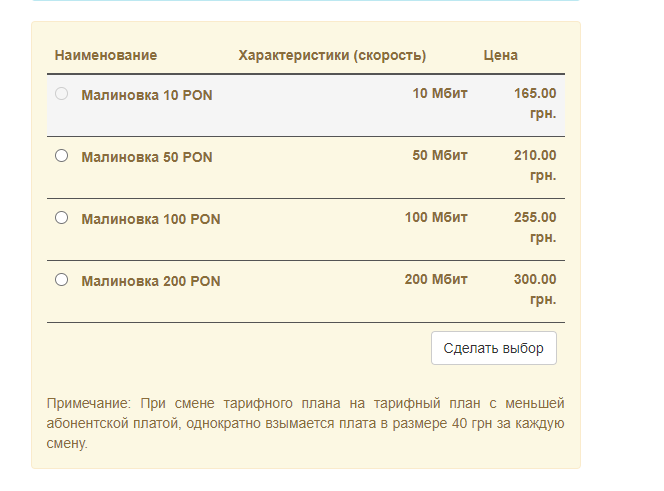Click the Примечание note text
The image size is (664, 491).
pyautogui.click(x=305, y=423)
